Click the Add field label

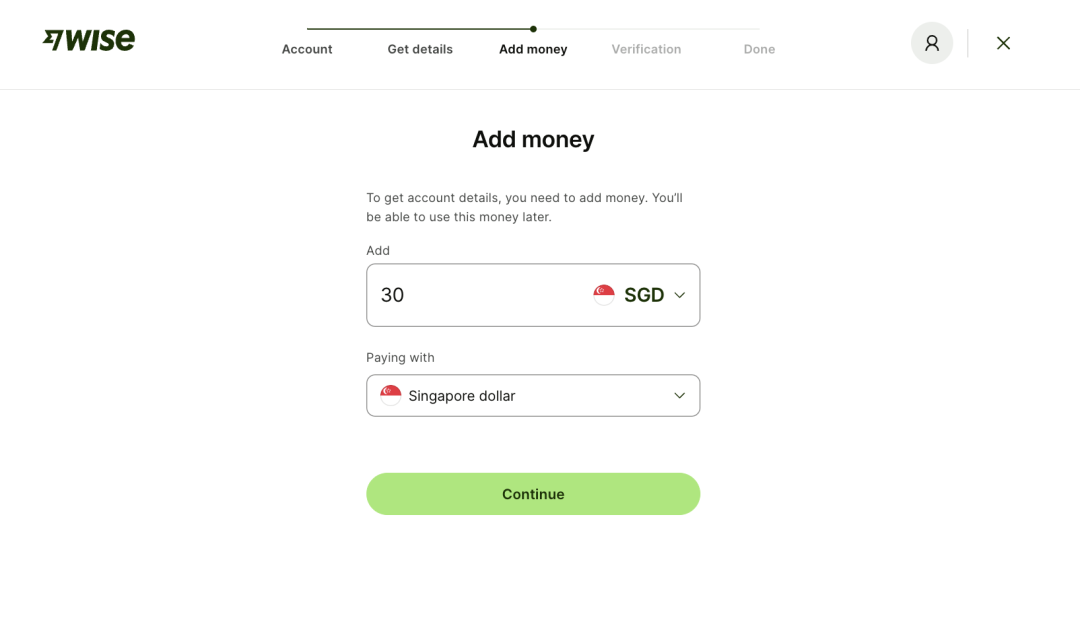coord(378,250)
